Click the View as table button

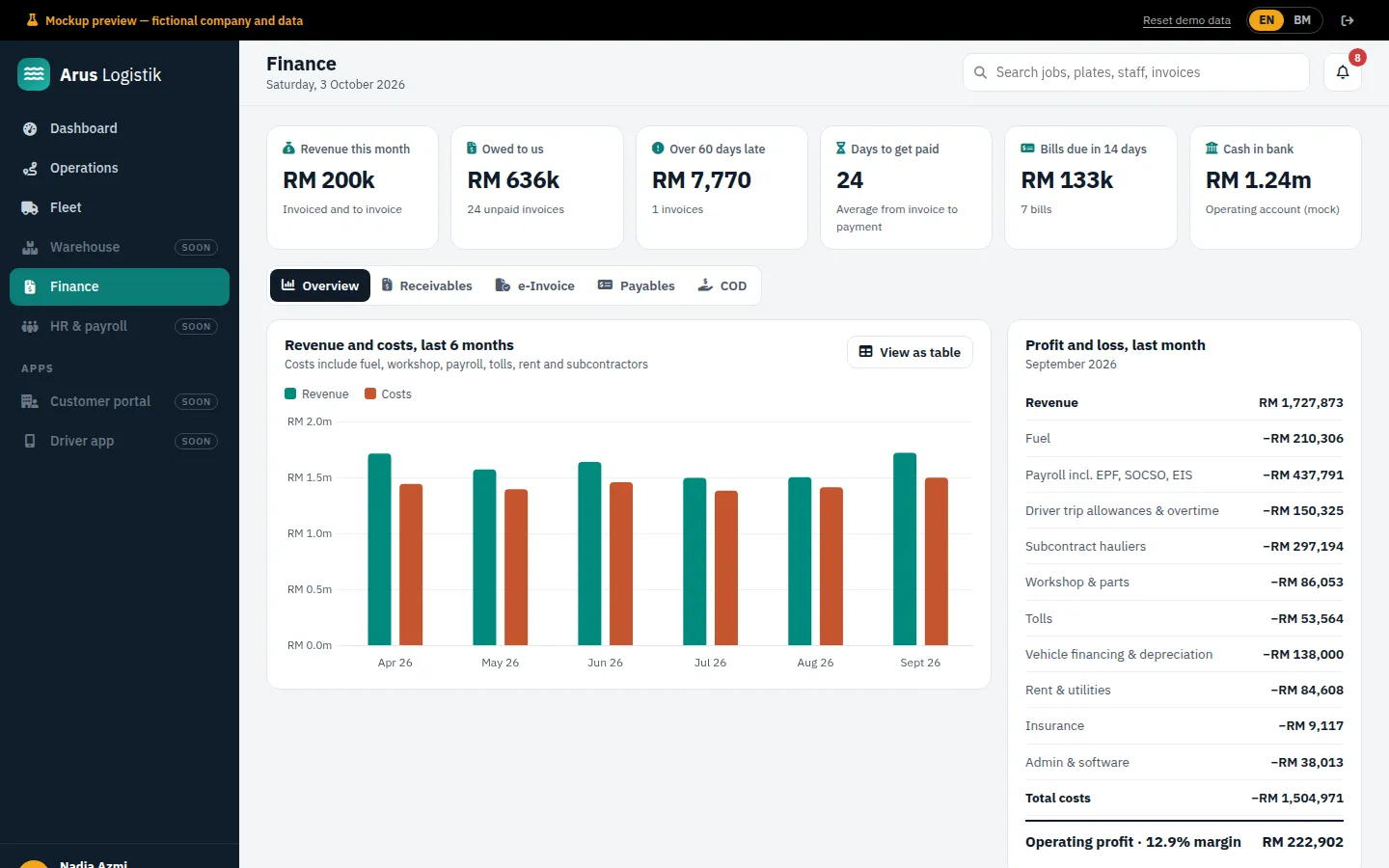pyautogui.click(x=910, y=352)
